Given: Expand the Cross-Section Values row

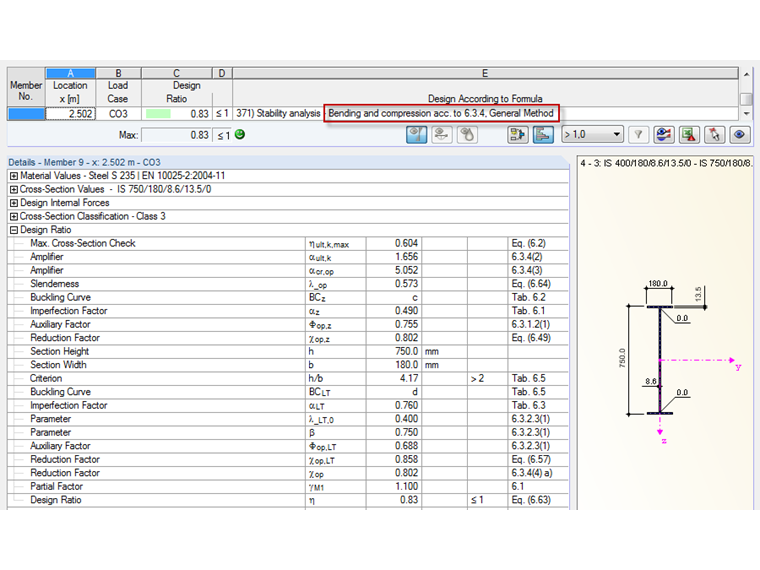Looking at the screenshot, I should (x=14, y=190).
